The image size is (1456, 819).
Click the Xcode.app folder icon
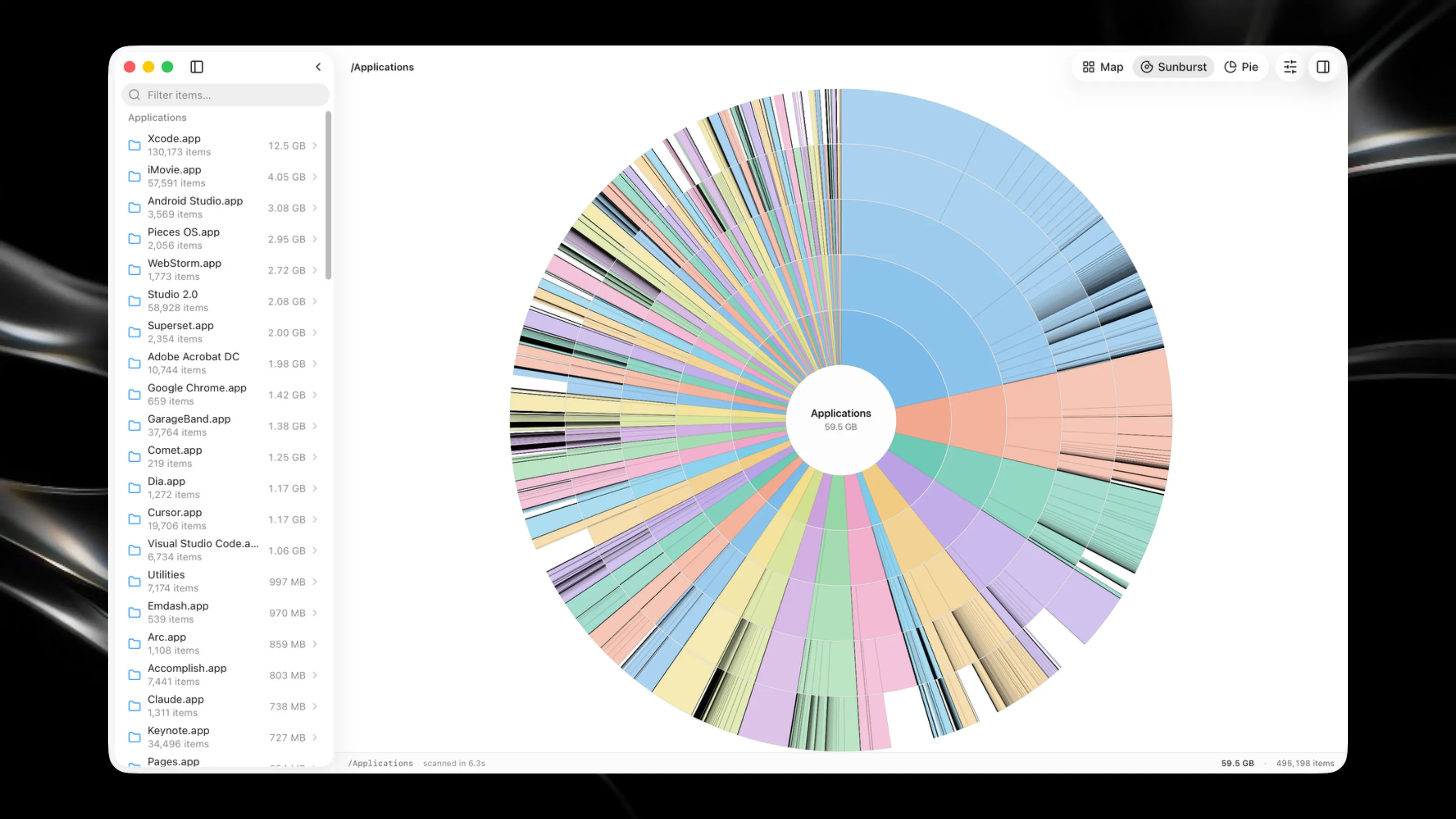135,145
